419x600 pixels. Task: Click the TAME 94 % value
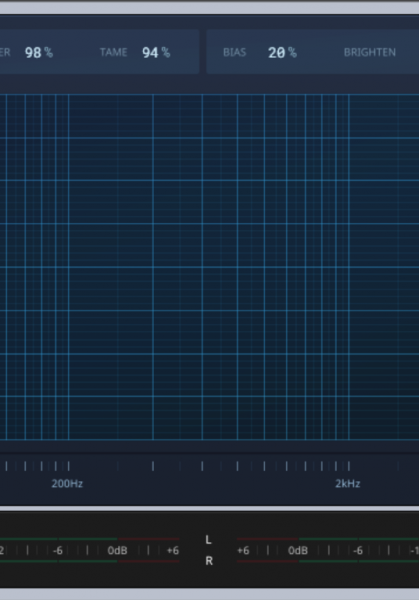tap(156, 52)
